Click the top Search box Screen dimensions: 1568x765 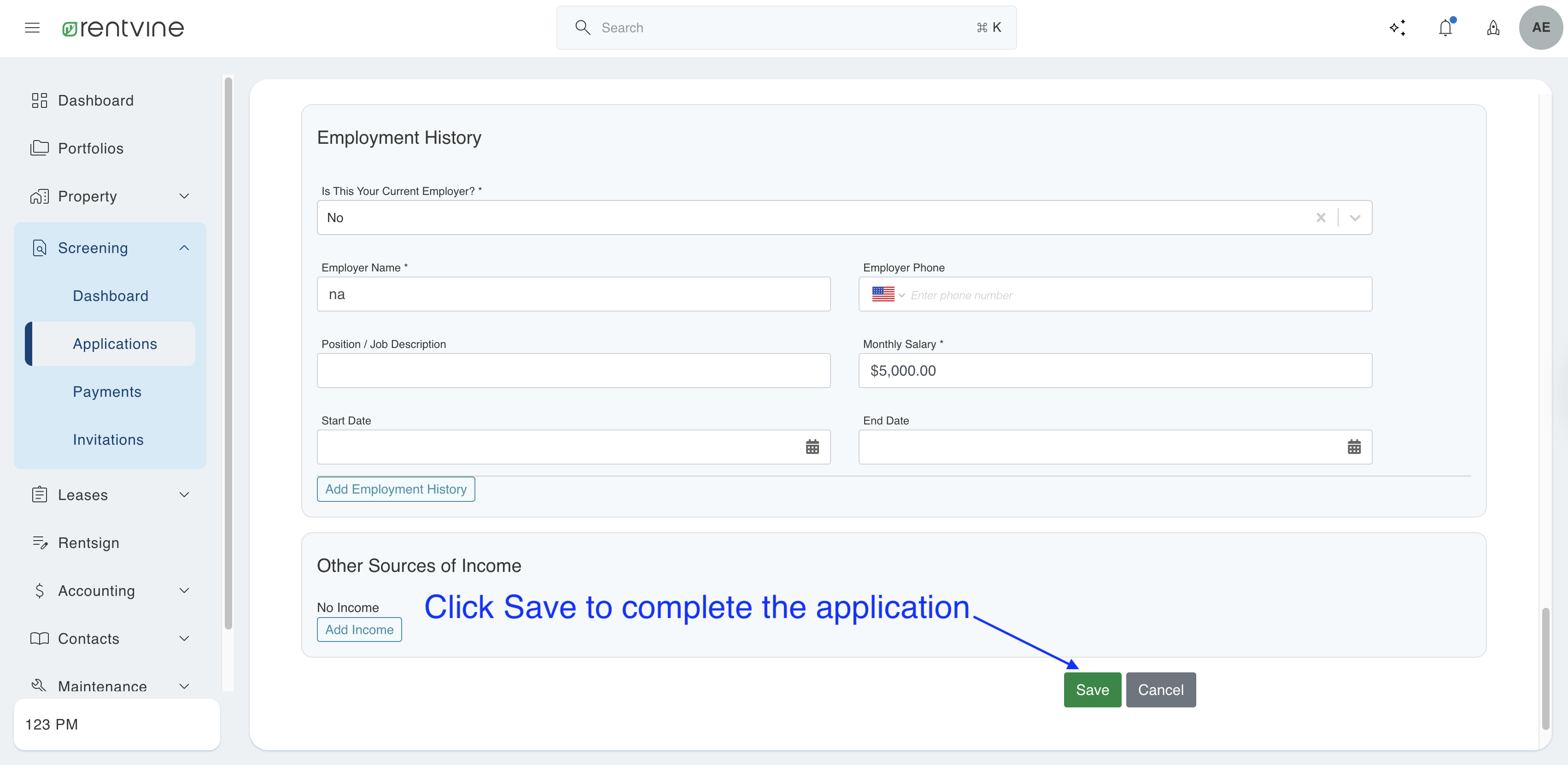pos(786,27)
